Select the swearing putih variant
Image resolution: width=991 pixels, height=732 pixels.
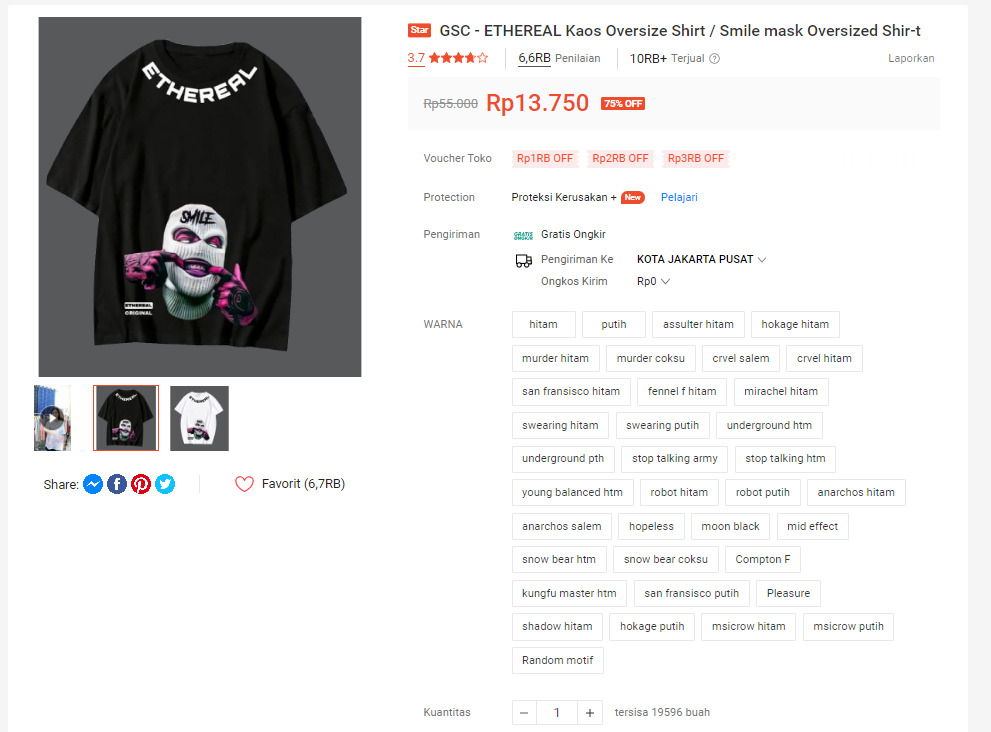point(662,425)
